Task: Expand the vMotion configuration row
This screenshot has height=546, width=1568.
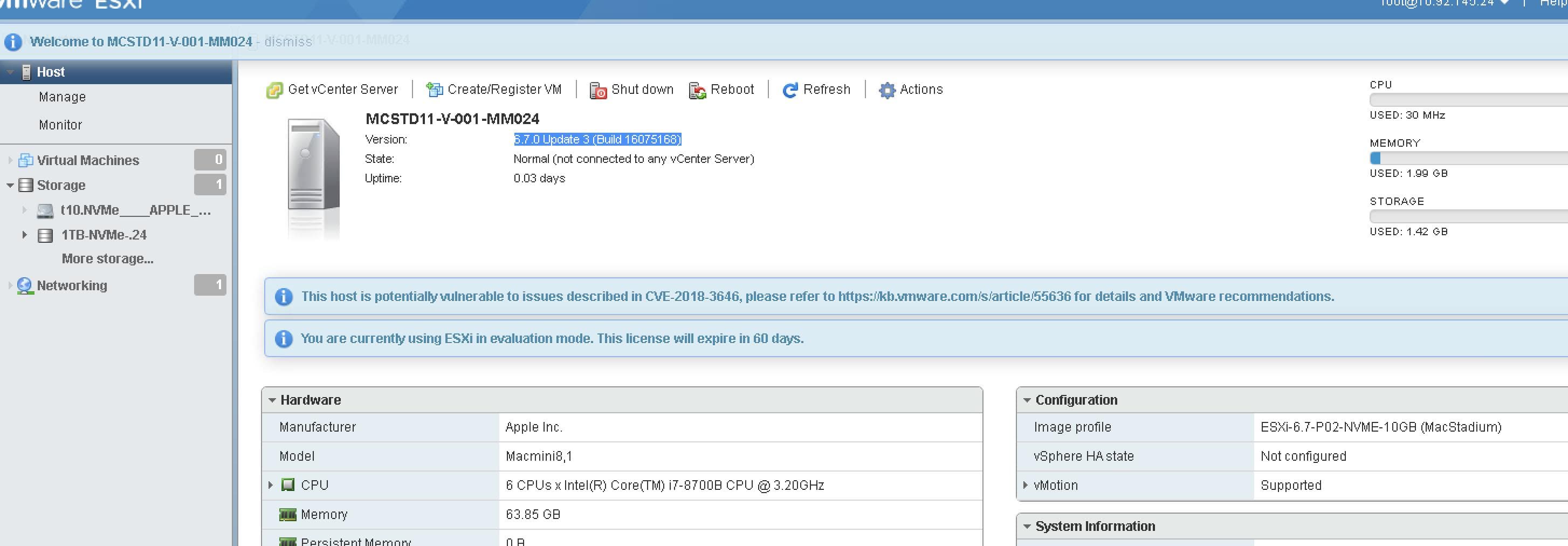Action: pos(1026,485)
